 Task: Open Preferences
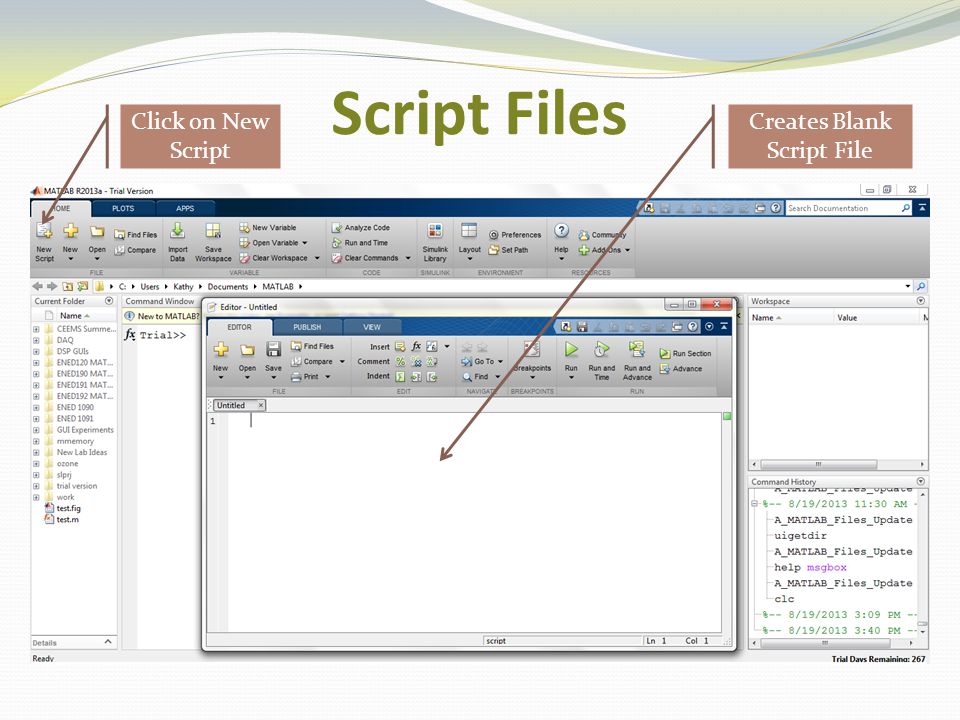515,234
